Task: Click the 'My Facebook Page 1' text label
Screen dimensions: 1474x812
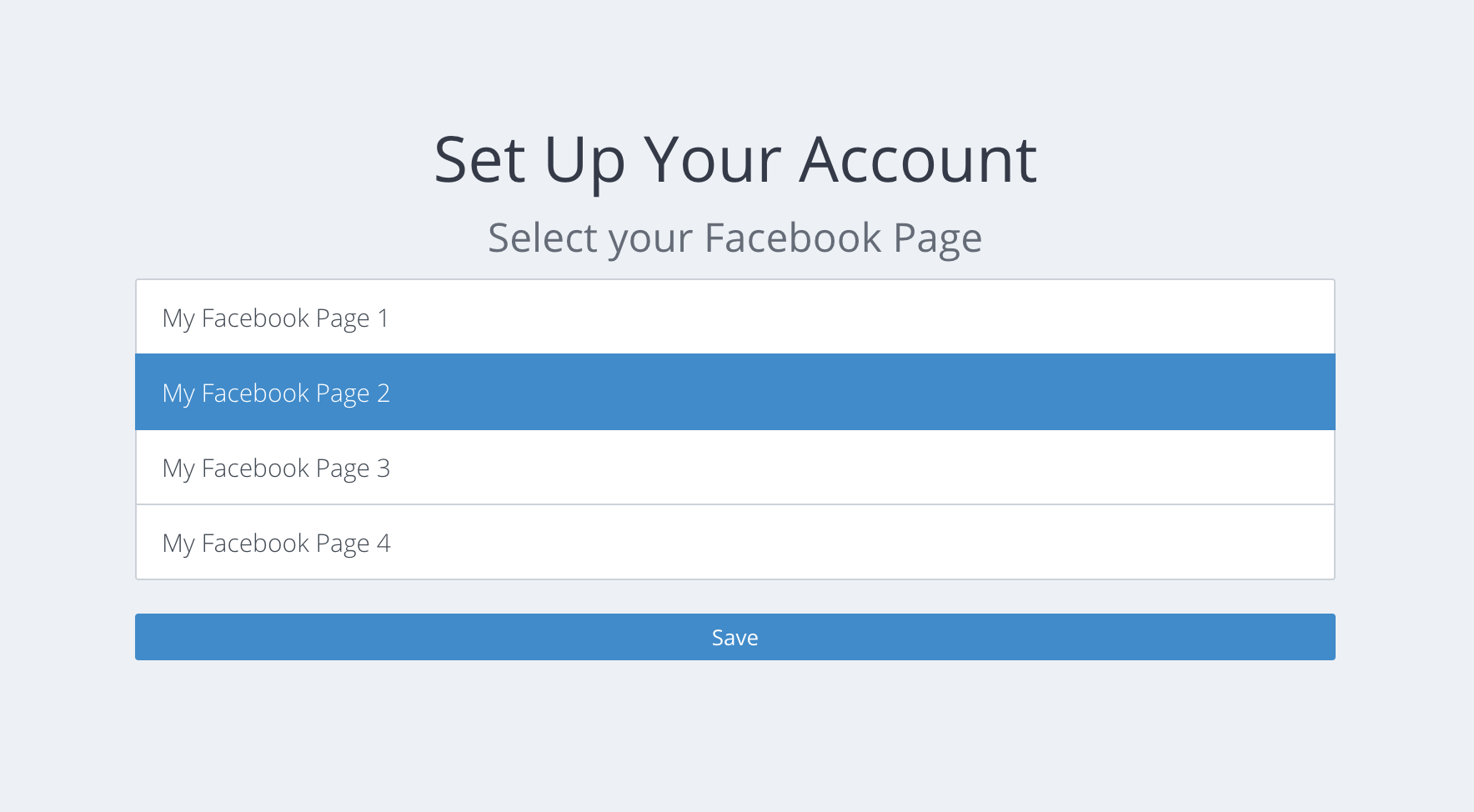Action: click(276, 319)
